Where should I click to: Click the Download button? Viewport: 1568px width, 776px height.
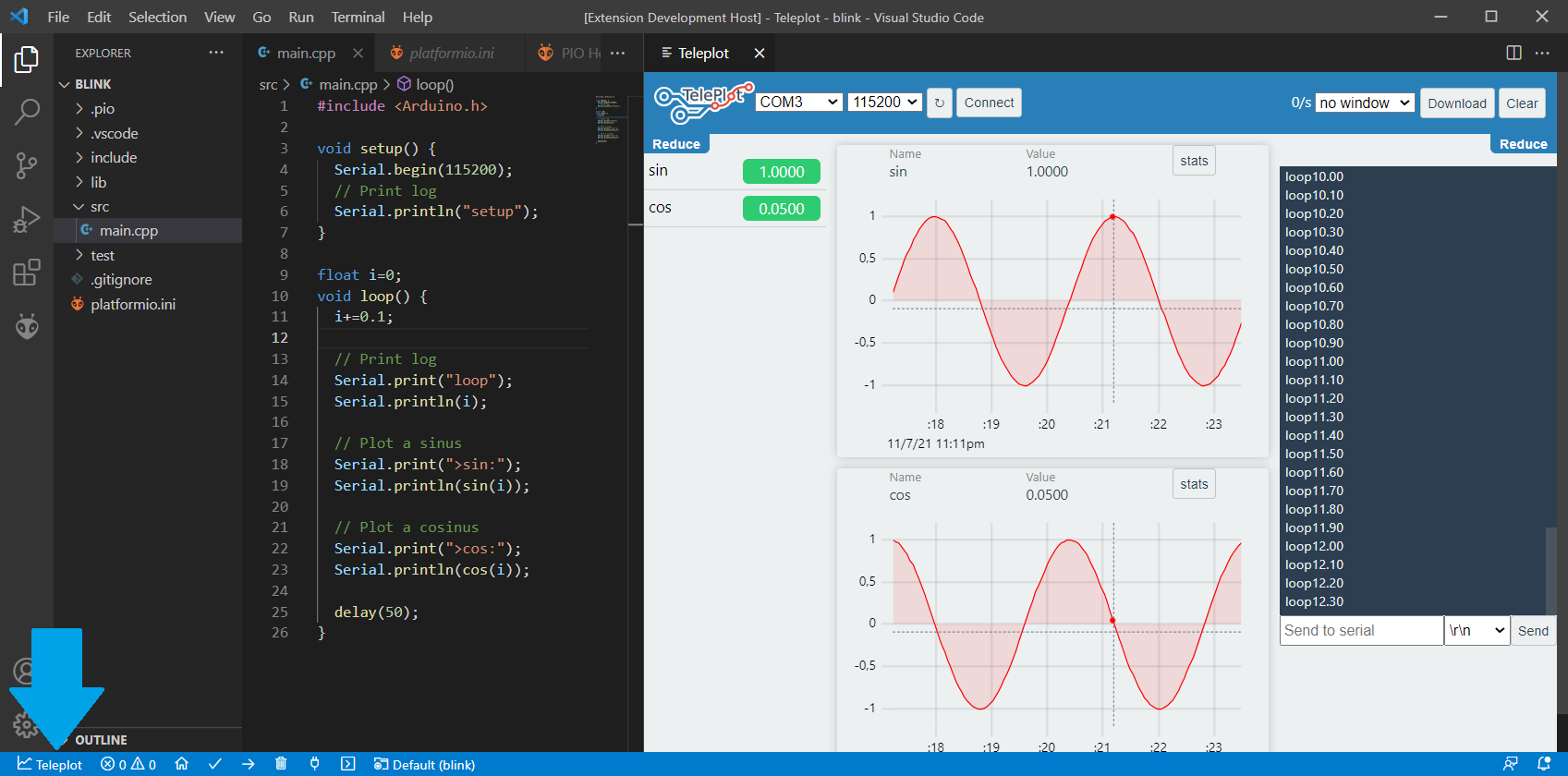1457,103
